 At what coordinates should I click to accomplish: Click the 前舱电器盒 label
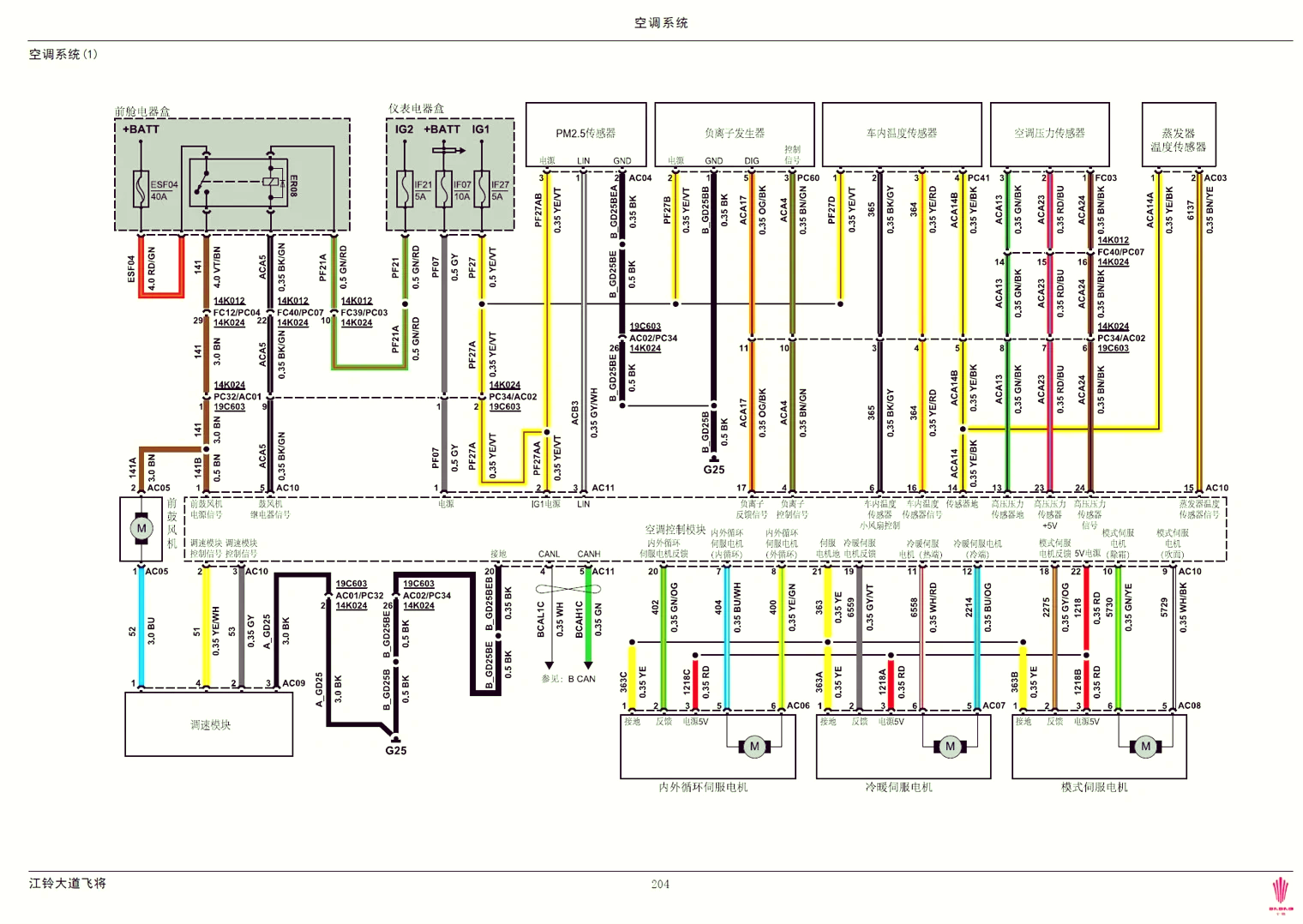tap(142, 111)
